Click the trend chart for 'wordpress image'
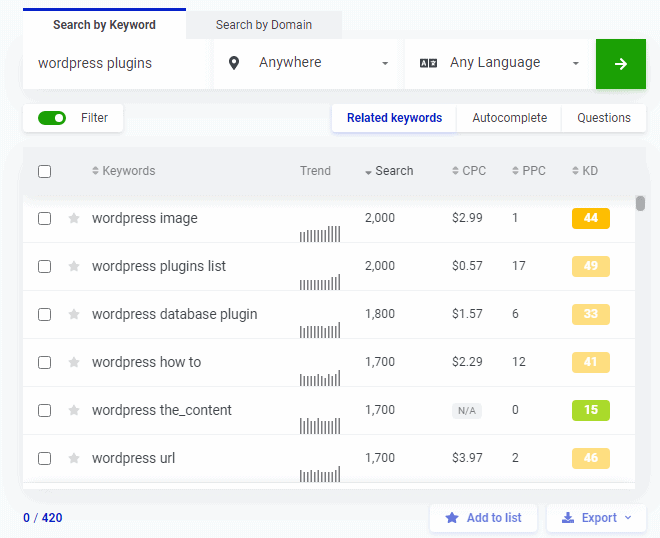This screenshot has width=660, height=538. [320, 233]
